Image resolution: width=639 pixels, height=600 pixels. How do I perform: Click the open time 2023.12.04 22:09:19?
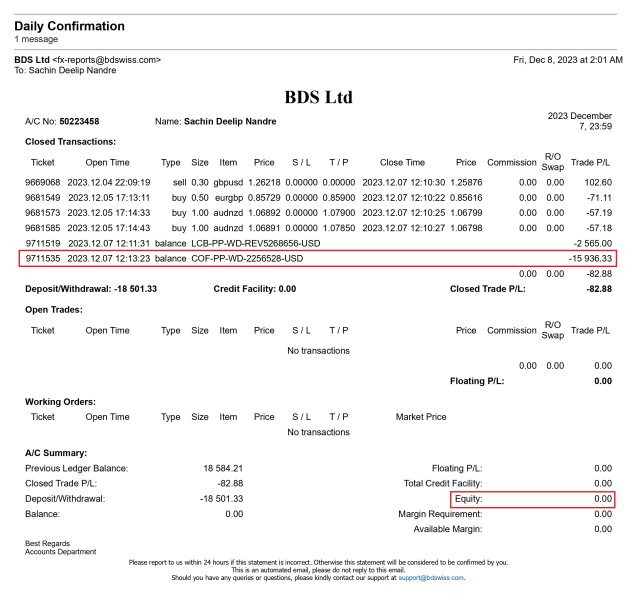[x=109, y=182]
